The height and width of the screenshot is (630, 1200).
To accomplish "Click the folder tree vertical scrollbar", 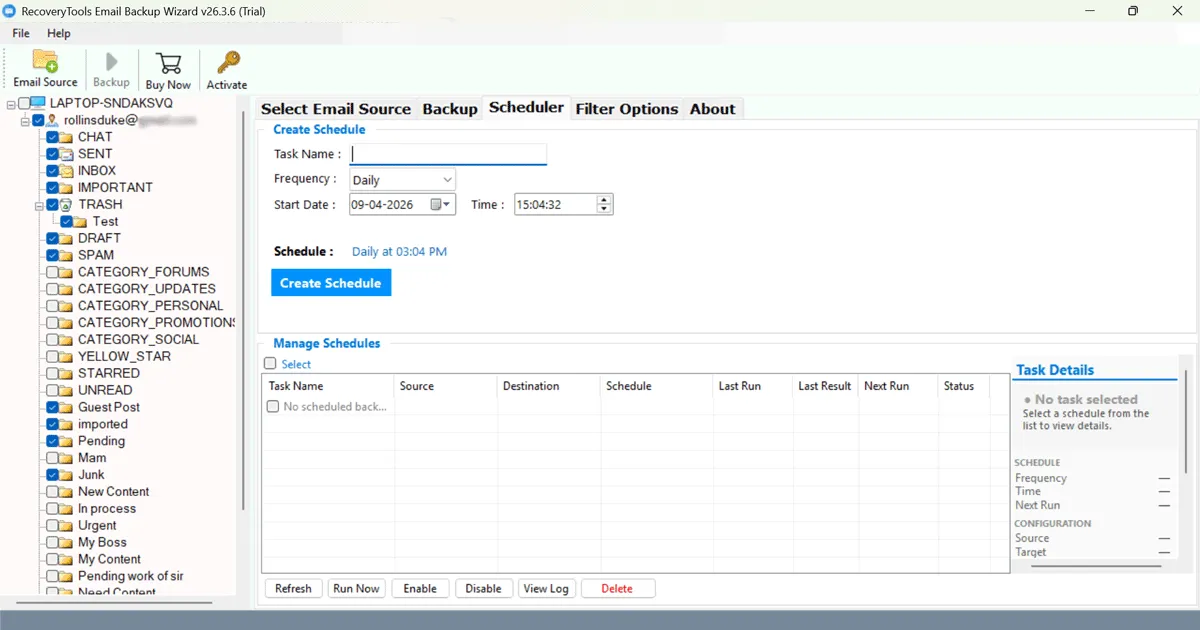I will pos(242,310).
